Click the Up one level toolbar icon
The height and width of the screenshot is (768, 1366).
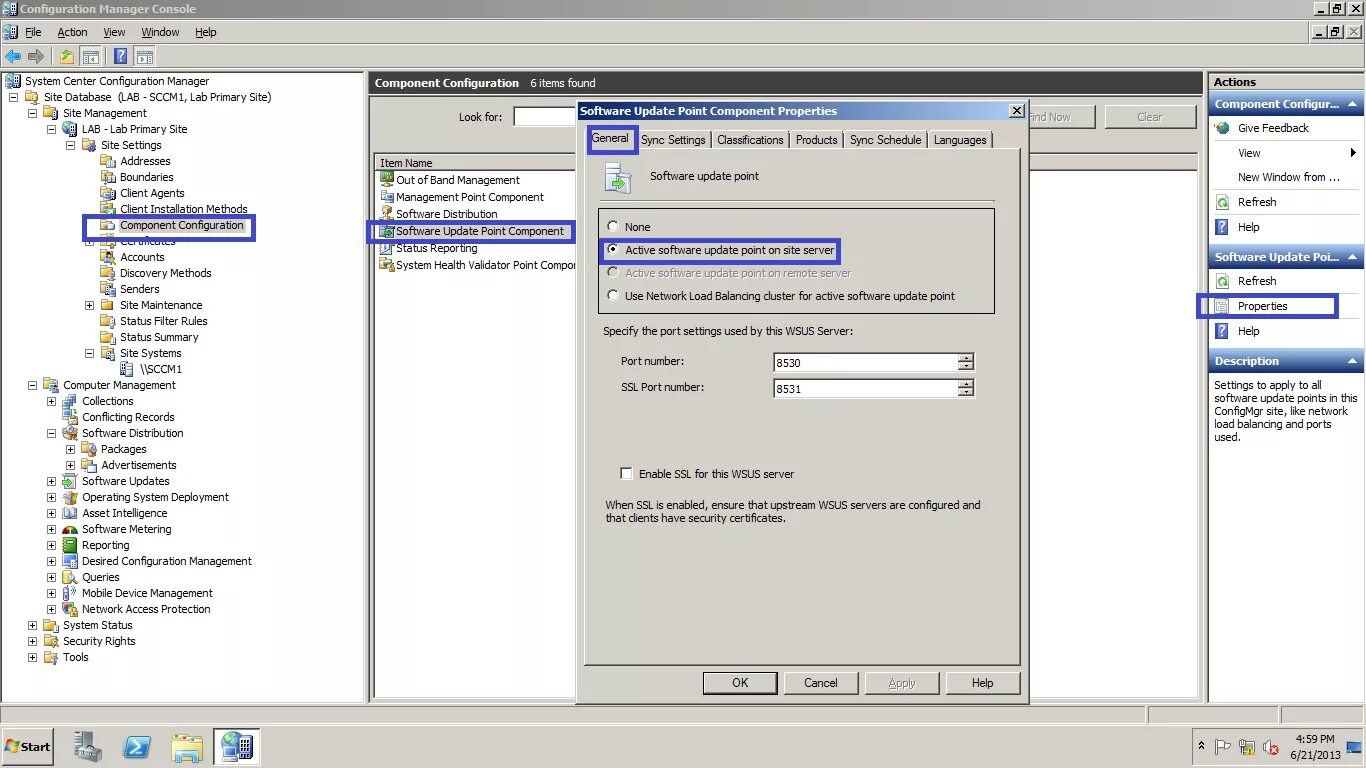coord(67,56)
